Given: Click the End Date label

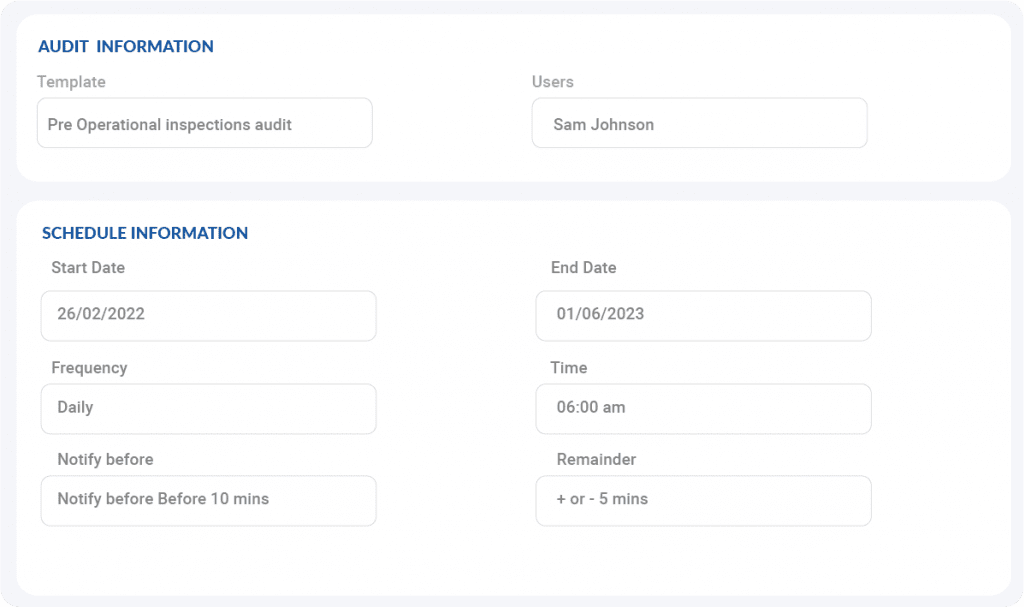Looking at the screenshot, I should tap(583, 268).
